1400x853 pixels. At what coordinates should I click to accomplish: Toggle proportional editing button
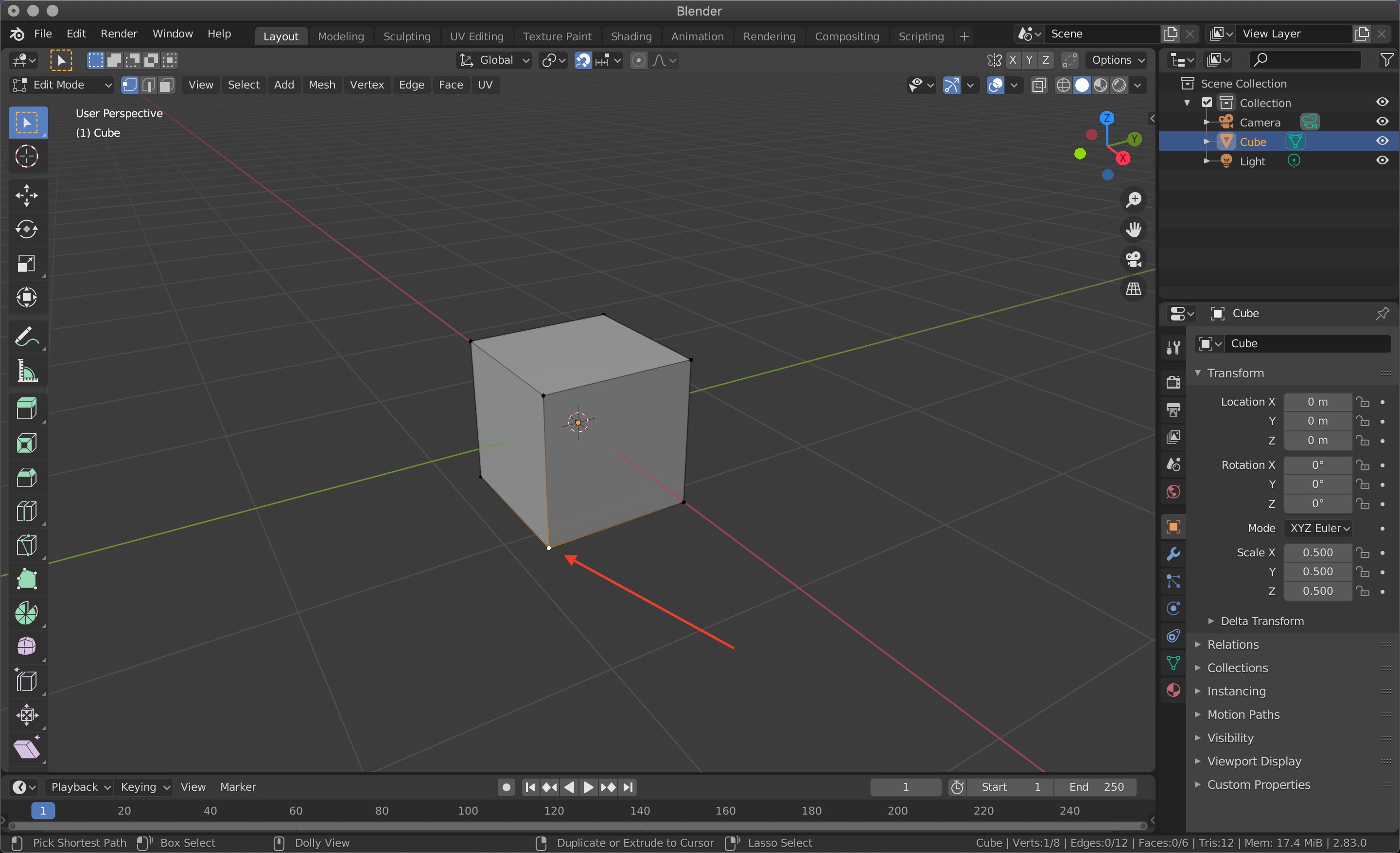click(639, 60)
